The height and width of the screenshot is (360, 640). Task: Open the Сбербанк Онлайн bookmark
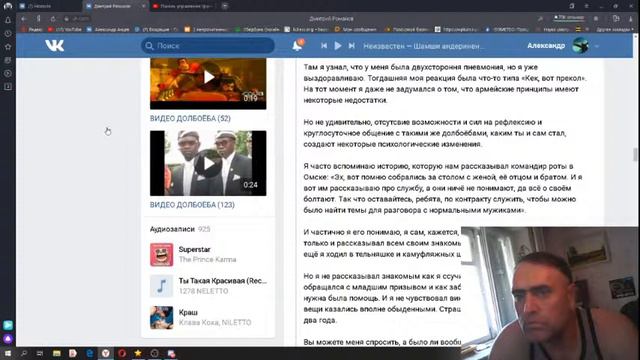258,29
